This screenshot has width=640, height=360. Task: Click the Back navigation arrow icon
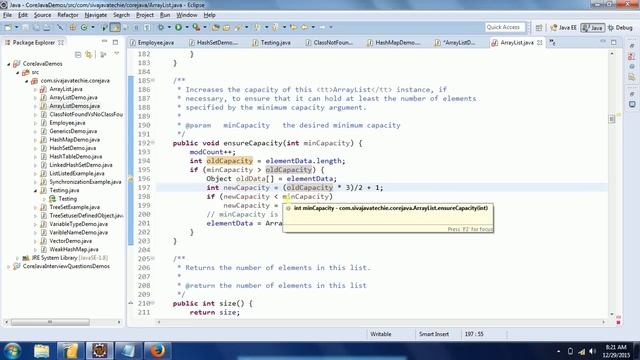[304, 27]
